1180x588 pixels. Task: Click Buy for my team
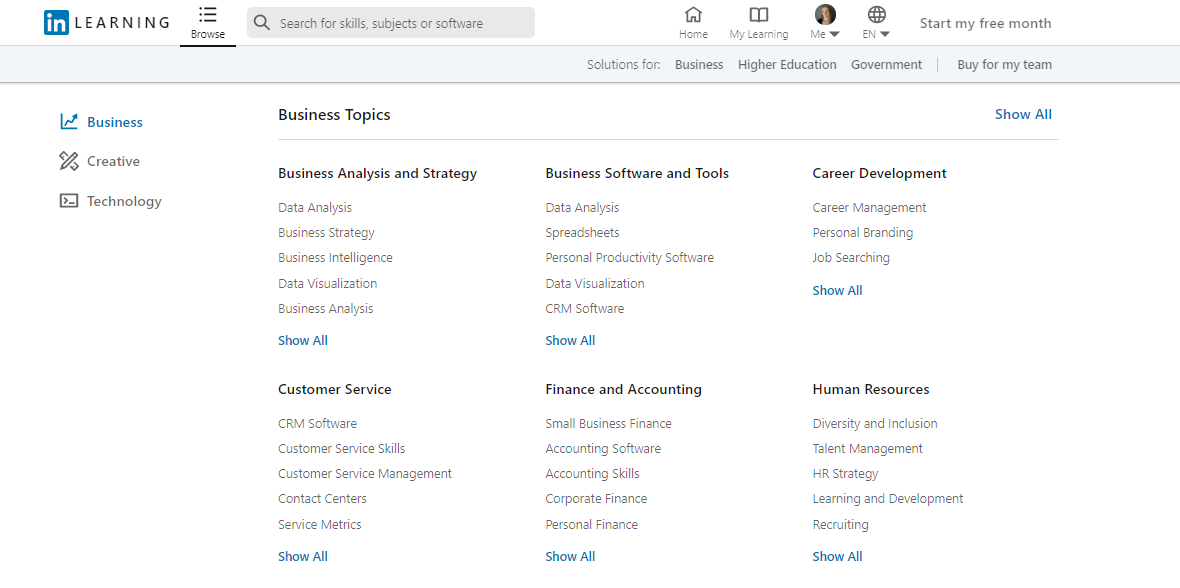click(x=1005, y=65)
